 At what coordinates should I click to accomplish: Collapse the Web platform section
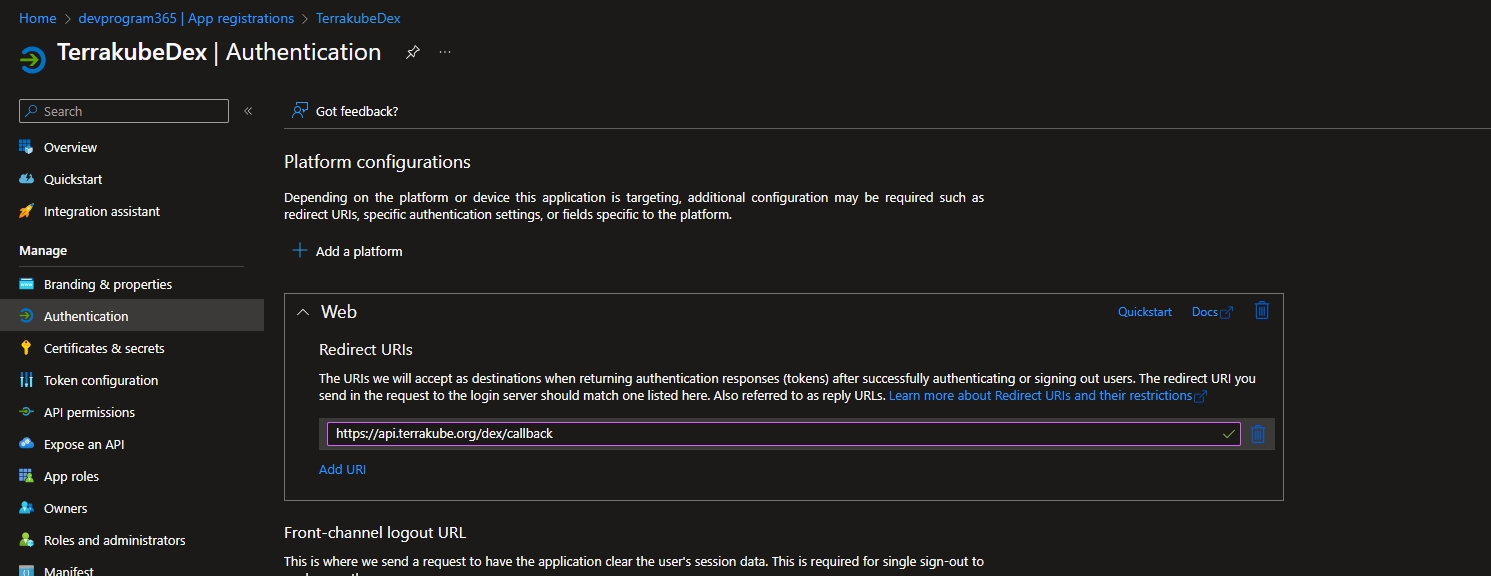click(x=303, y=312)
